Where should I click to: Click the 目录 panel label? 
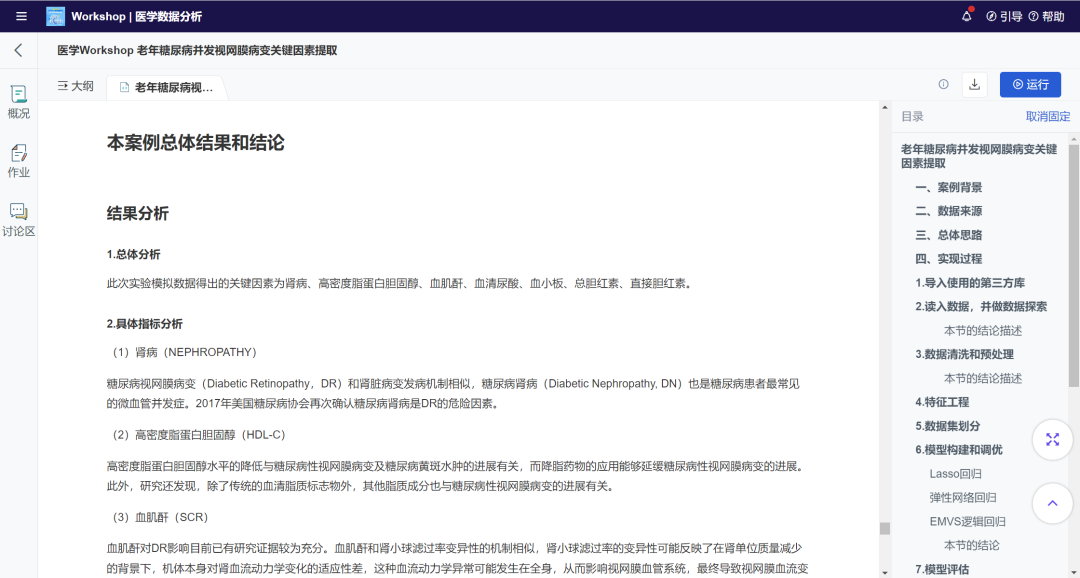tap(912, 116)
